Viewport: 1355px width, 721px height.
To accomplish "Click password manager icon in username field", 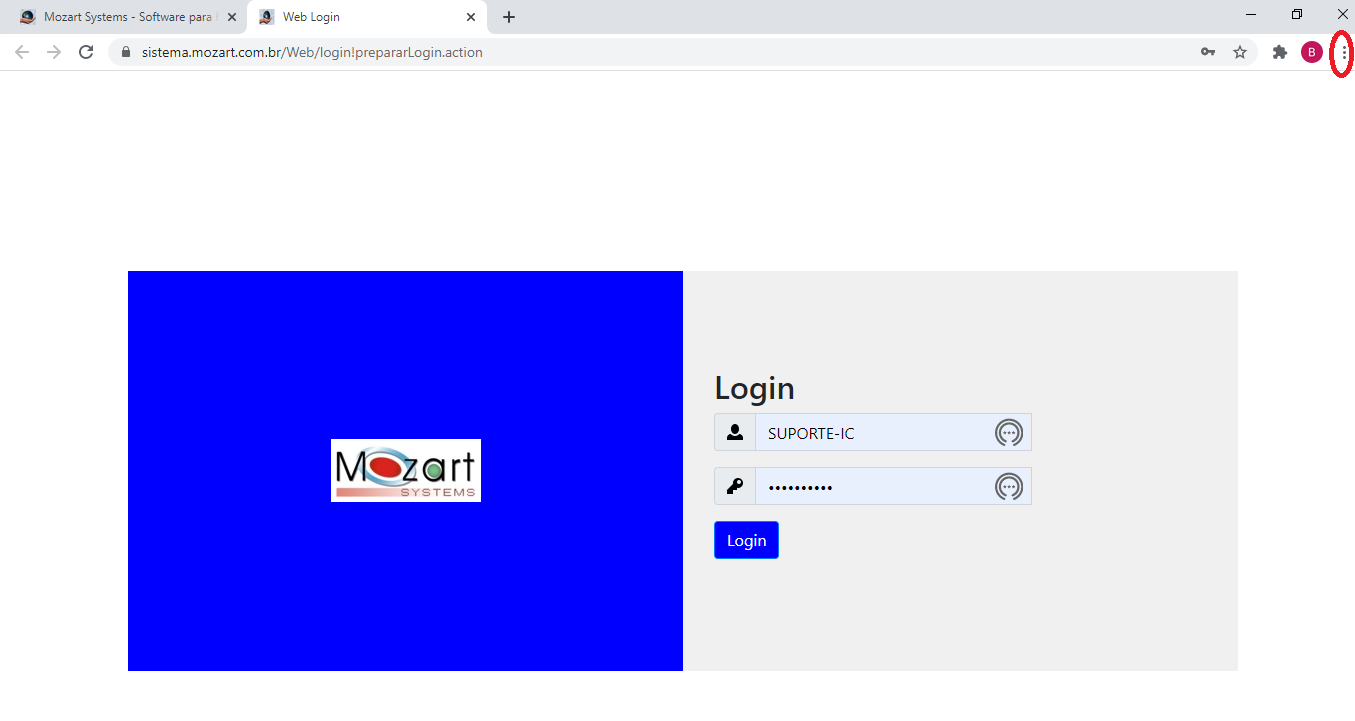I will point(1009,433).
